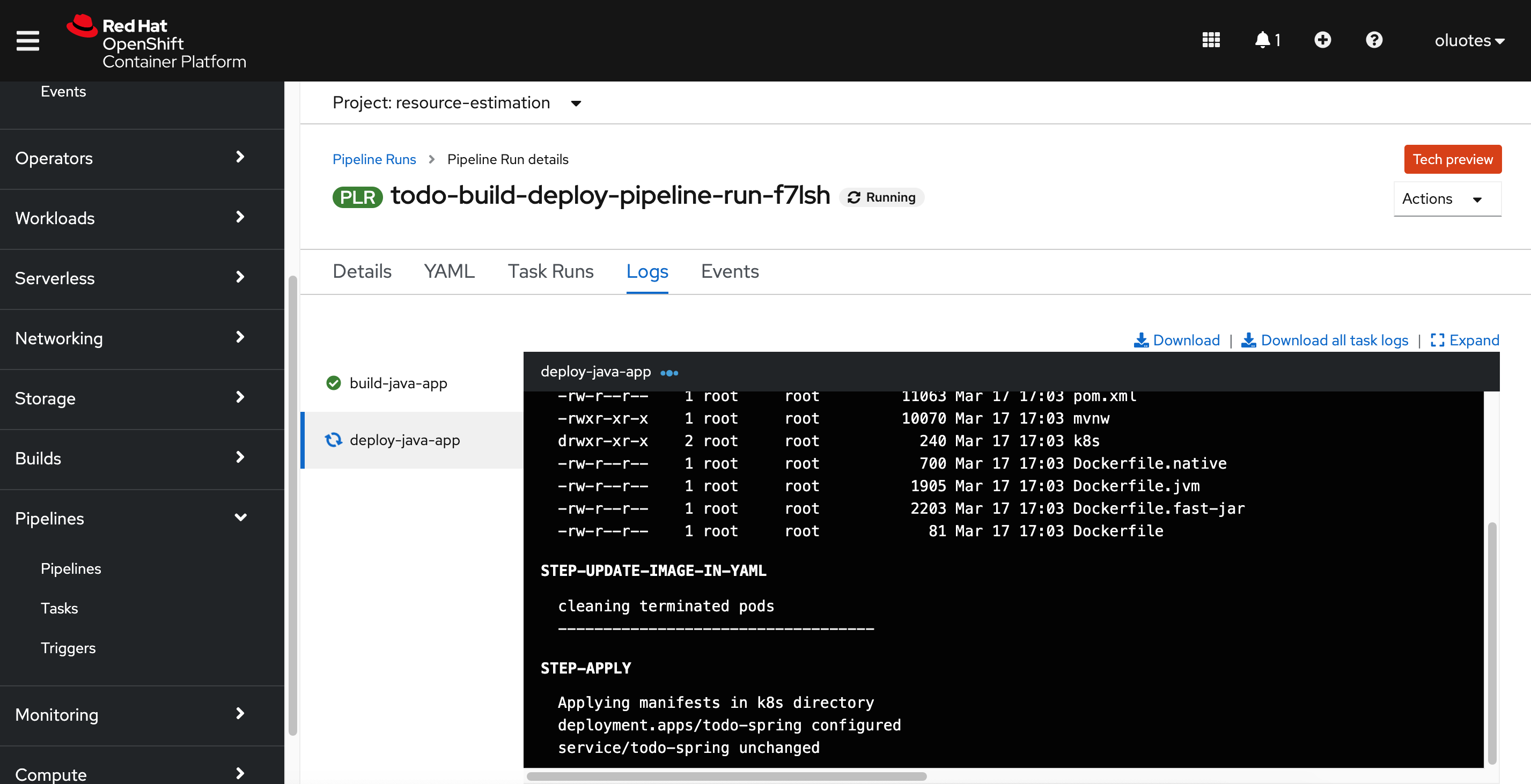Click the Red Hat OpenShift logo
This screenshot has height=784, width=1531.
coord(156,42)
